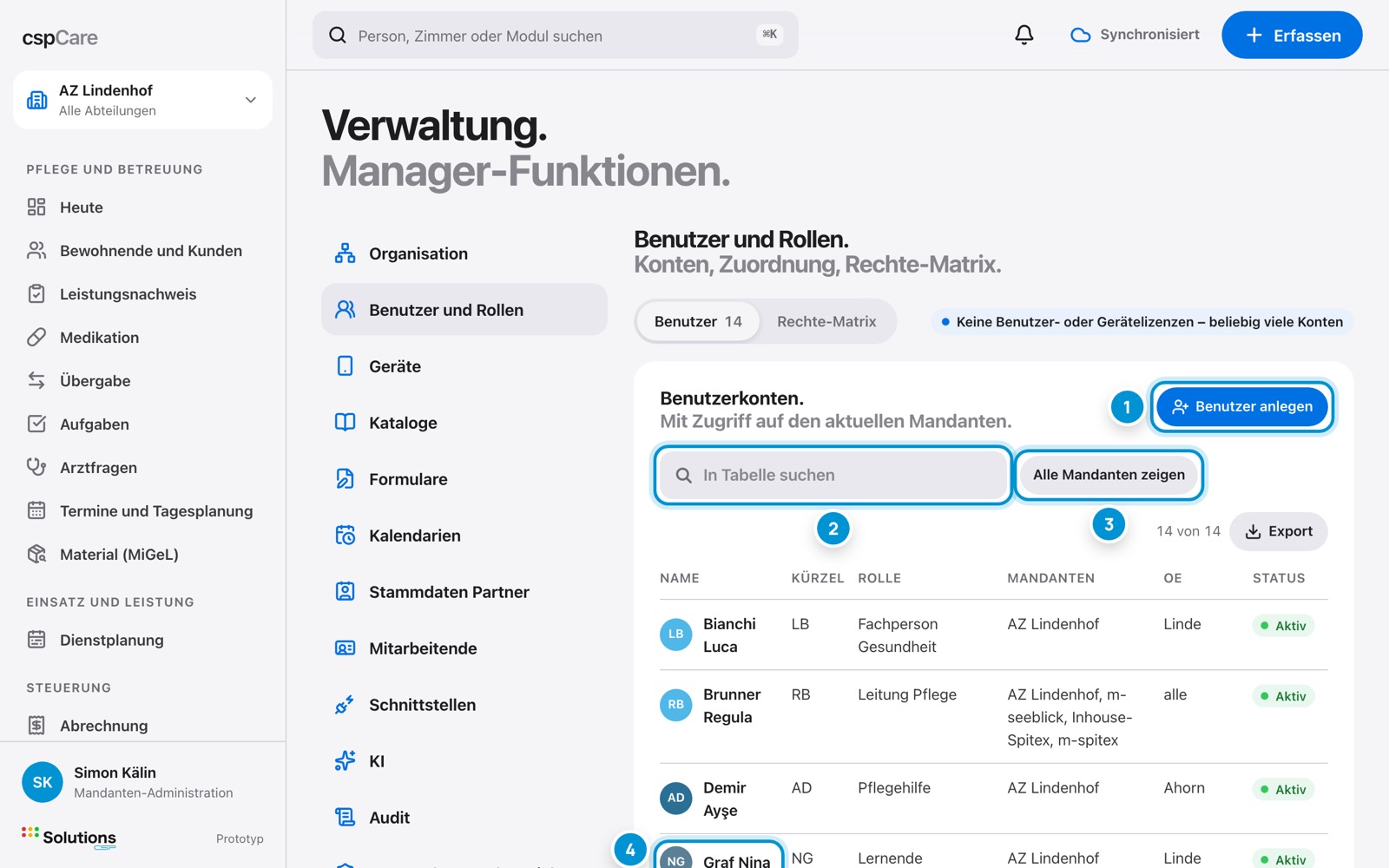Switch to the Rechte-Matrix tab

[826, 322]
